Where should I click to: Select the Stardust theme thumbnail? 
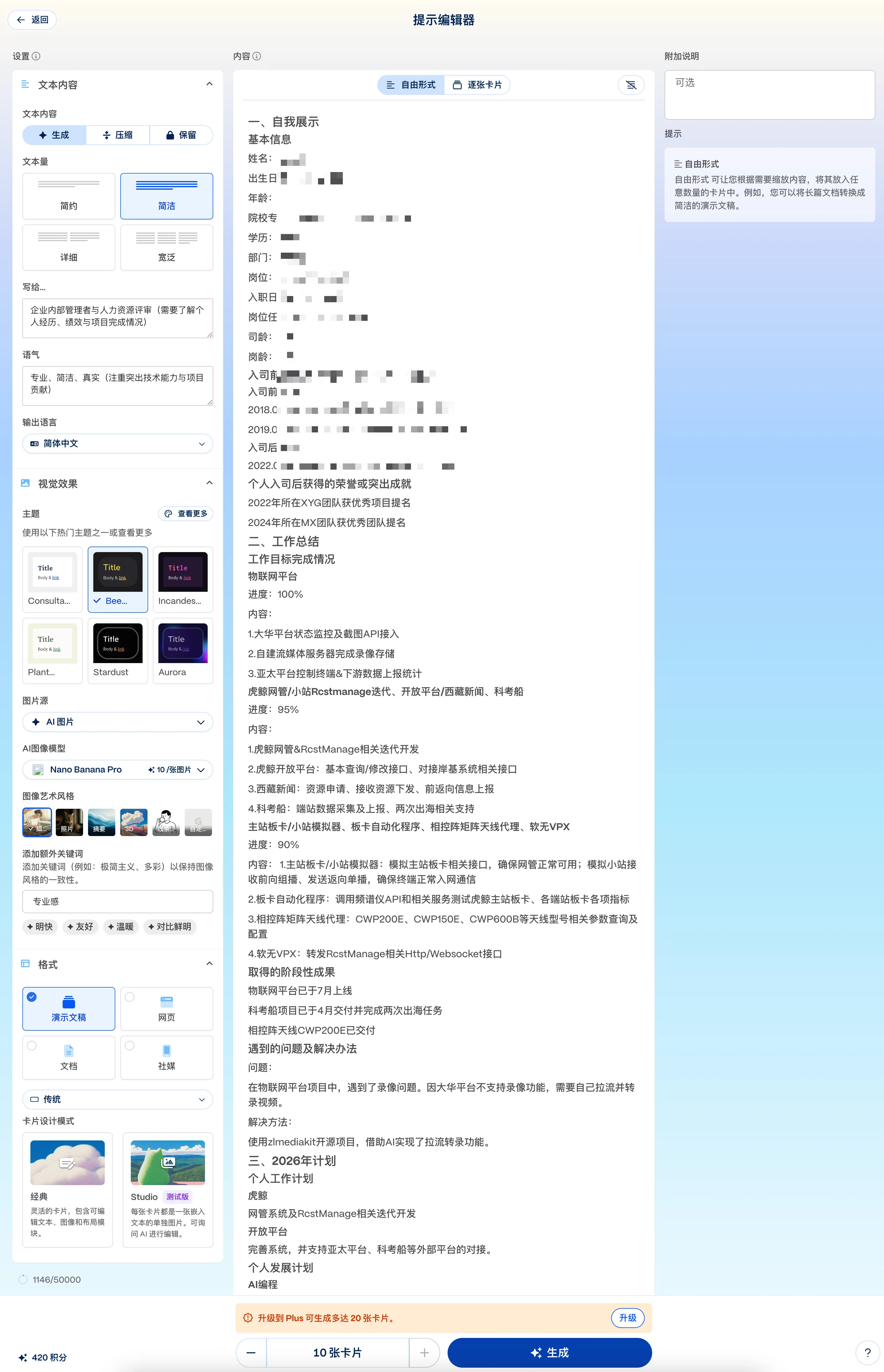tap(118, 651)
